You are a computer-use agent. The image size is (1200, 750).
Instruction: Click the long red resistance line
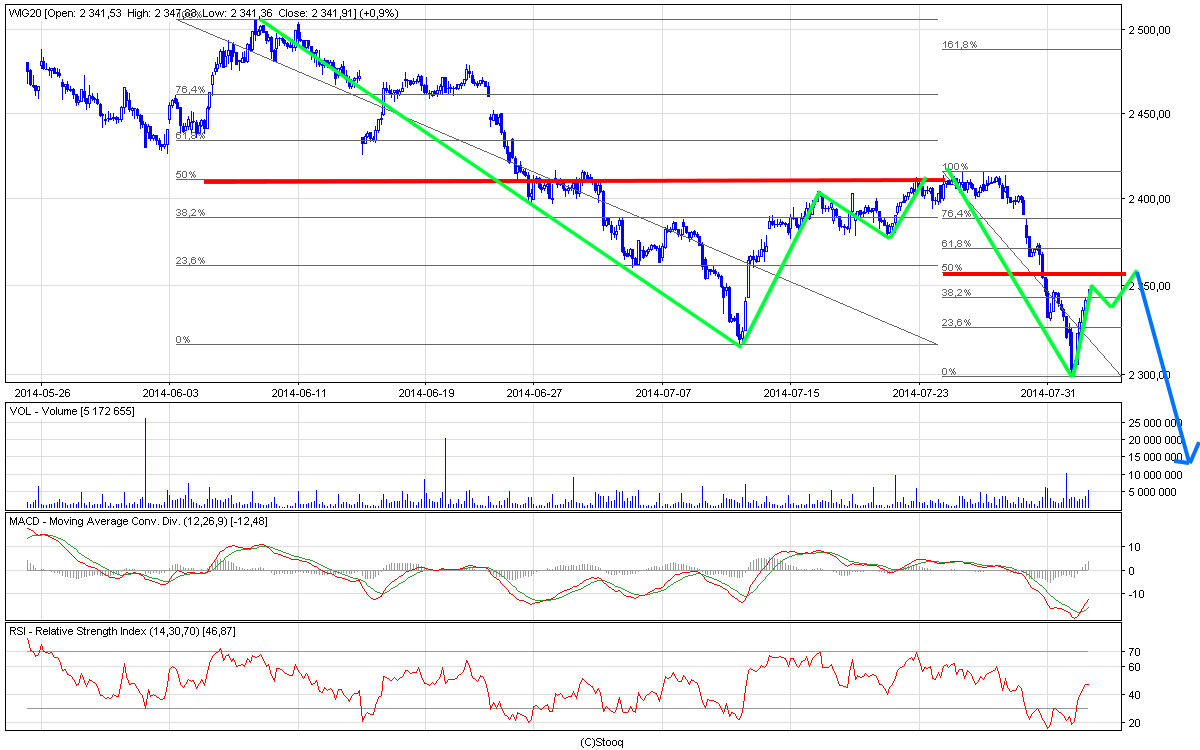click(560, 181)
